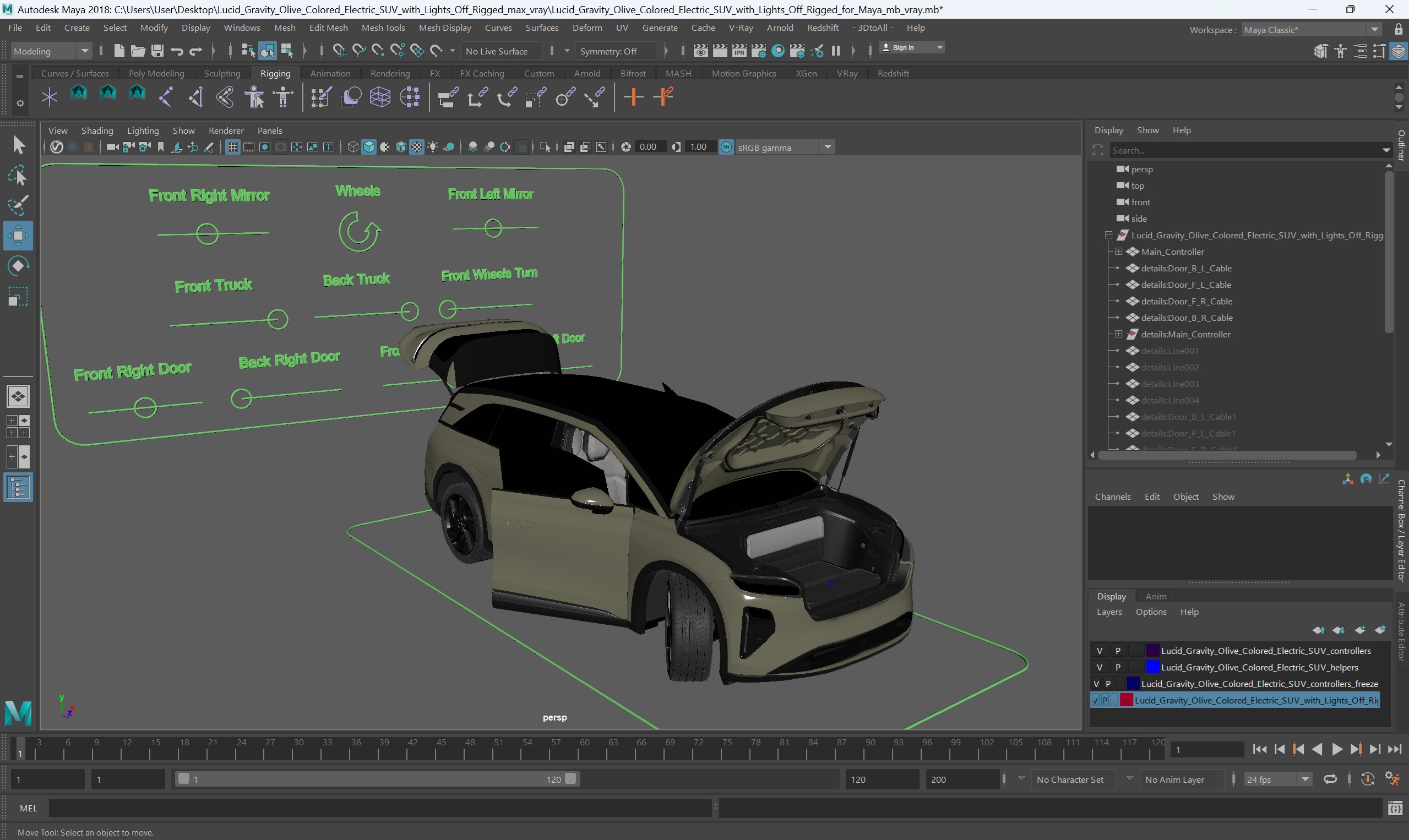Click the arrow Select tool

pyautogui.click(x=18, y=145)
